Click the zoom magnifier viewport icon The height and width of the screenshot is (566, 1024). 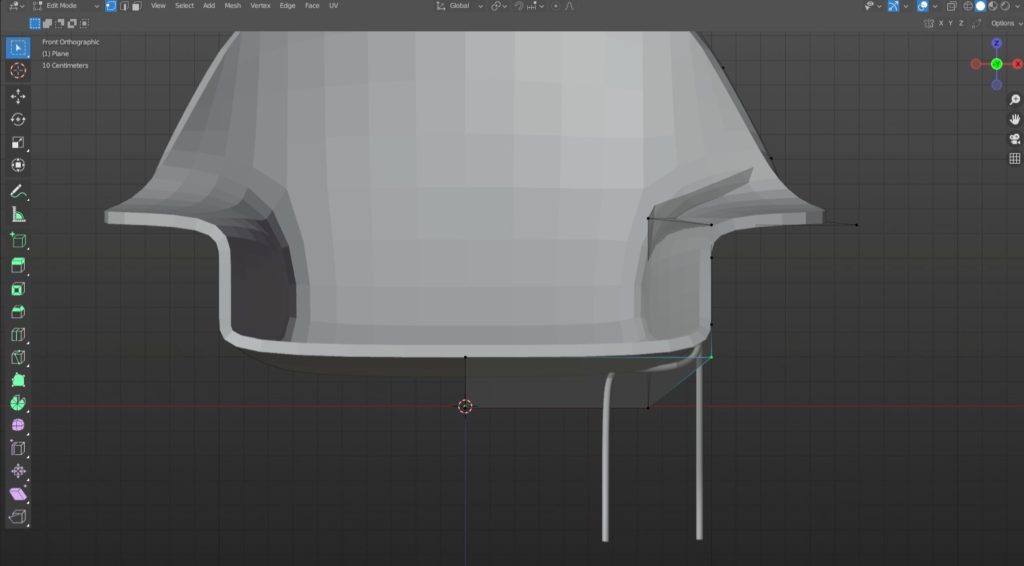click(1014, 100)
